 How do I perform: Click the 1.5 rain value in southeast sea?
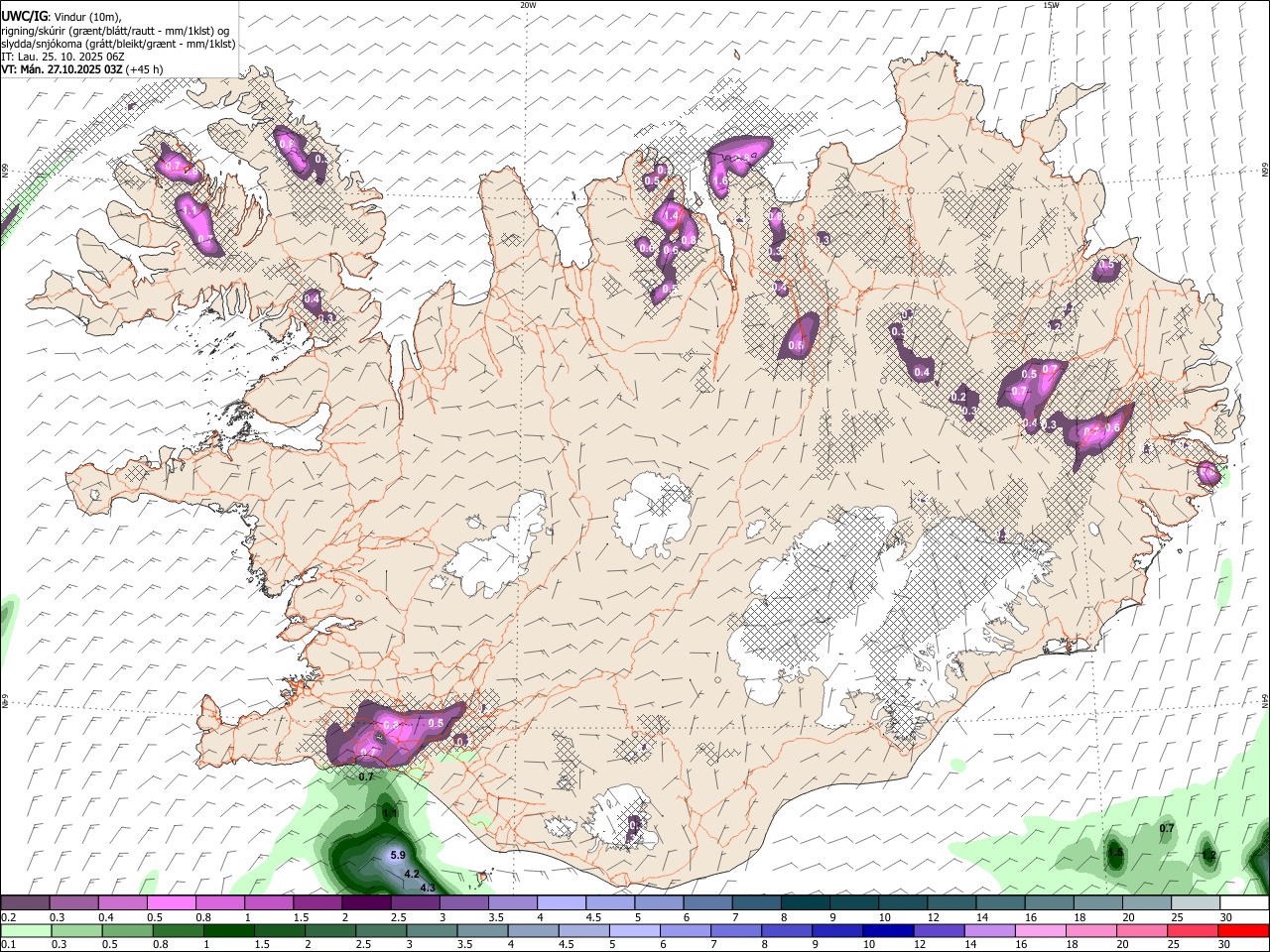coord(1115,853)
